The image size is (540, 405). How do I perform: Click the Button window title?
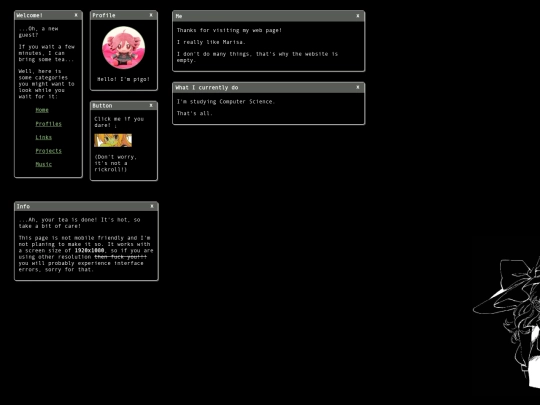tap(102, 106)
